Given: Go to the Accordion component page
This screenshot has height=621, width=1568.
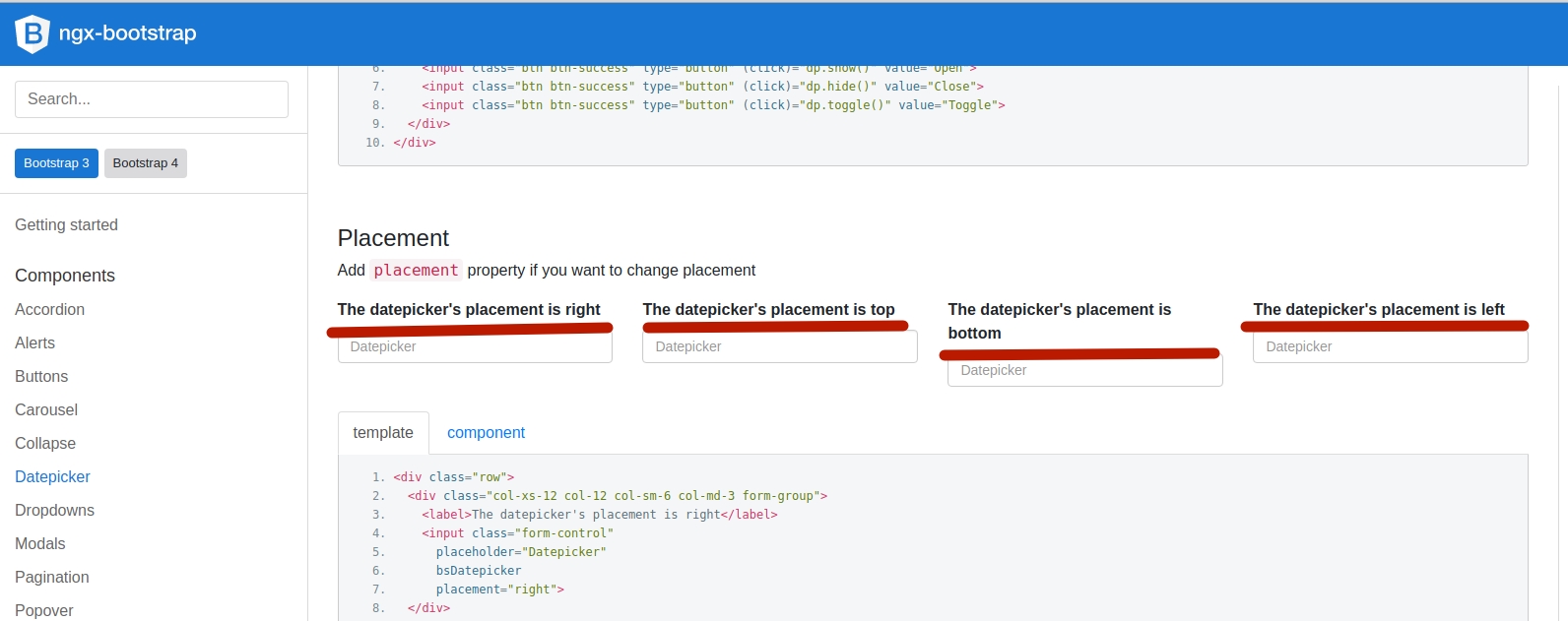Looking at the screenshot, I should click(49, 310).
